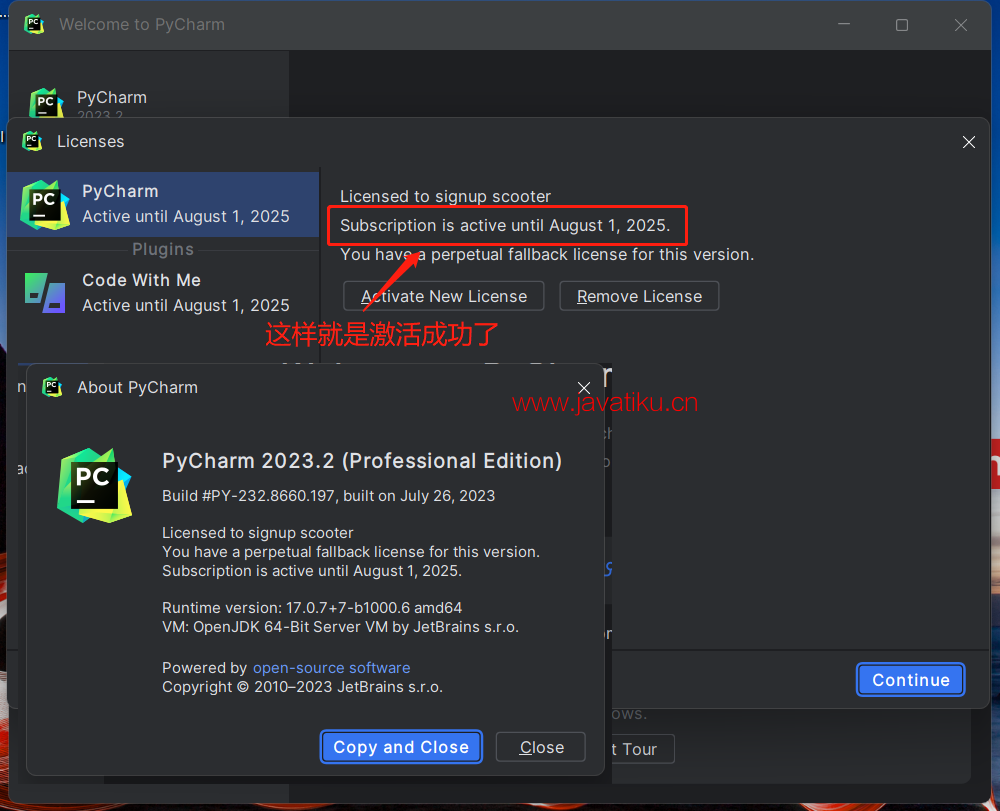Viewport: 1000px width, 811px height.
Task: Select PyCharm license entry in list
Action: (163, 204)
